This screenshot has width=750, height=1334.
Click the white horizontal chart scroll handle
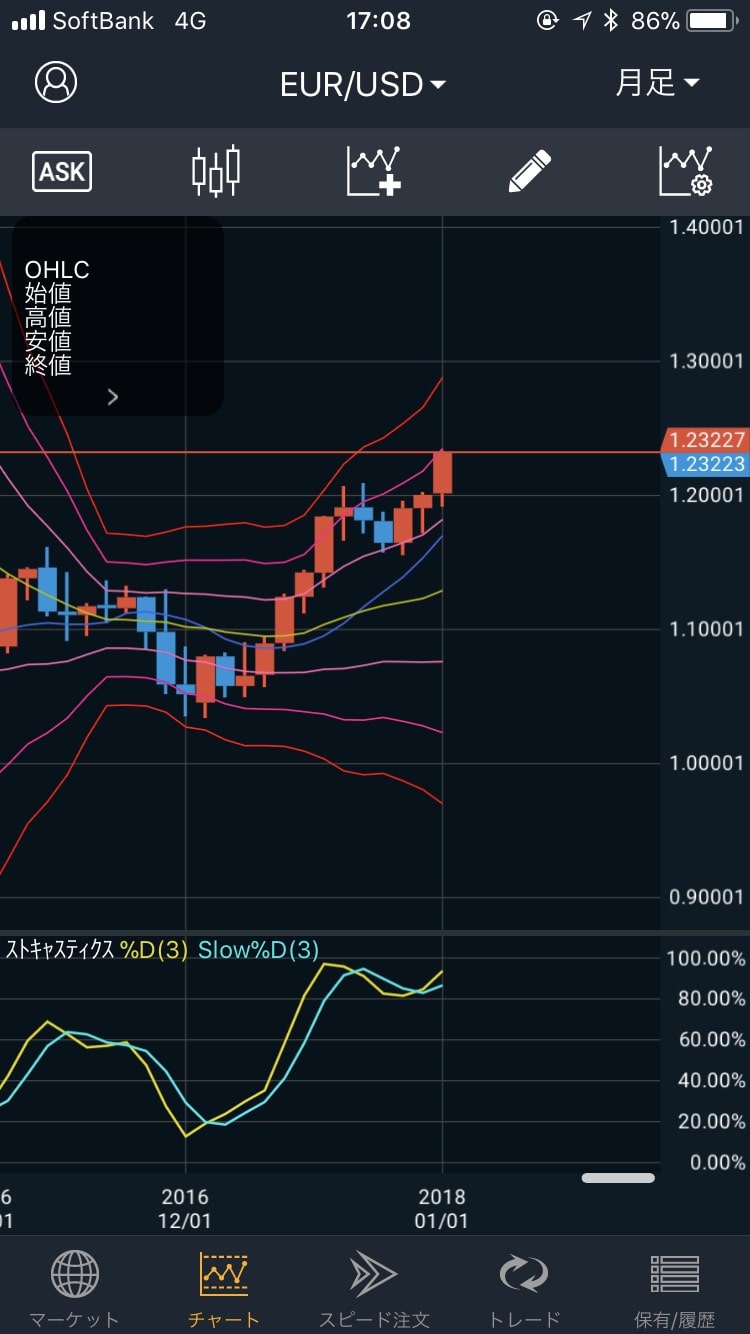pyautogui.click(x=618, y=1178)
